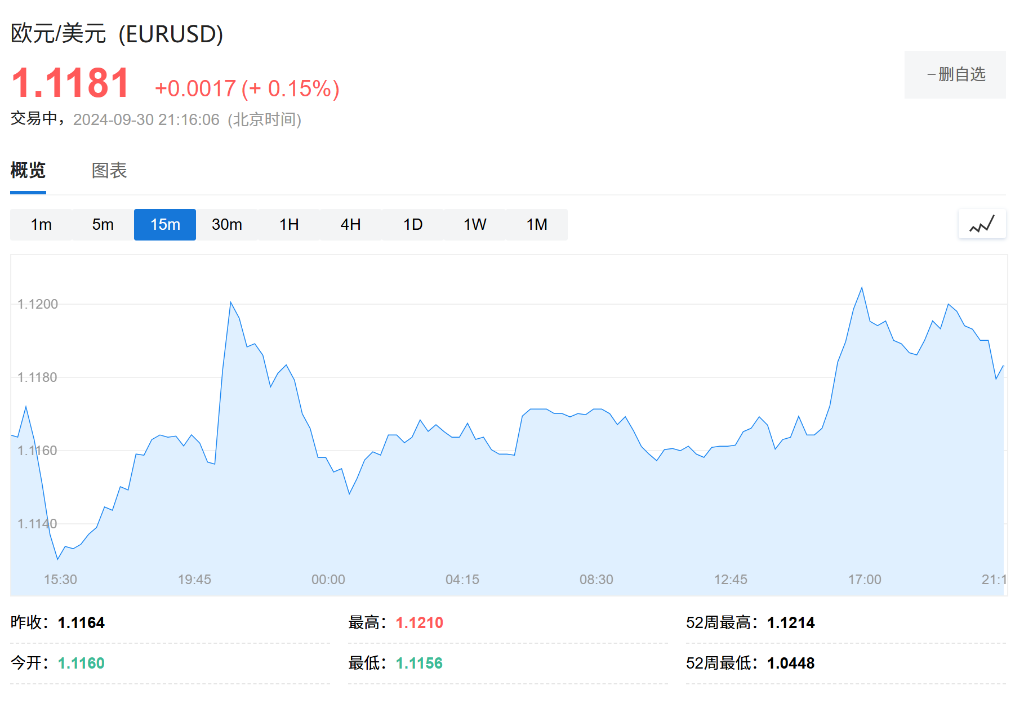Screen dimensions: 1024x708
Task: Switch to the 概览 tab
Action: point(28,170)
